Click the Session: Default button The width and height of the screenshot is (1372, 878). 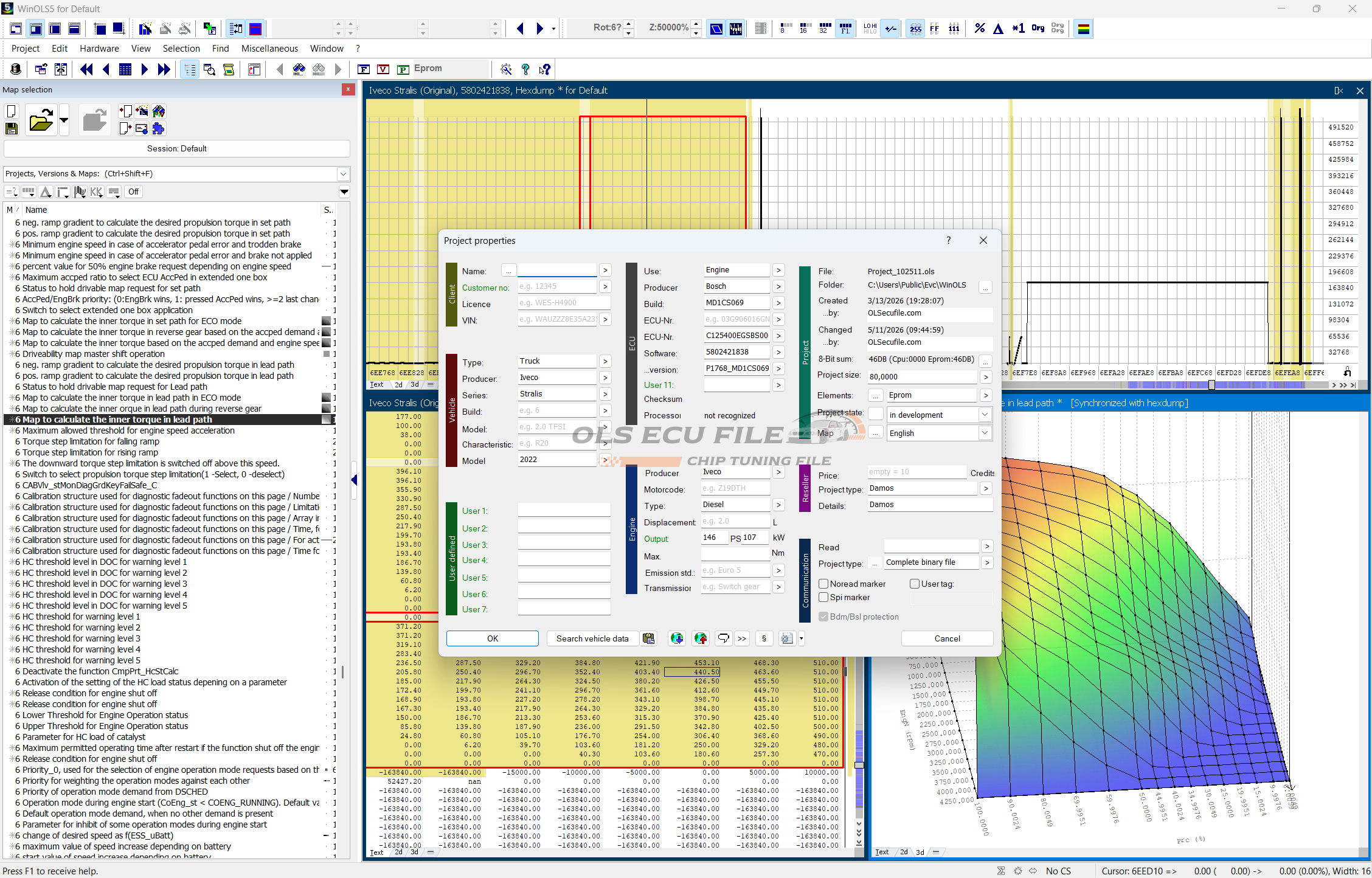[x=177, y=148]
